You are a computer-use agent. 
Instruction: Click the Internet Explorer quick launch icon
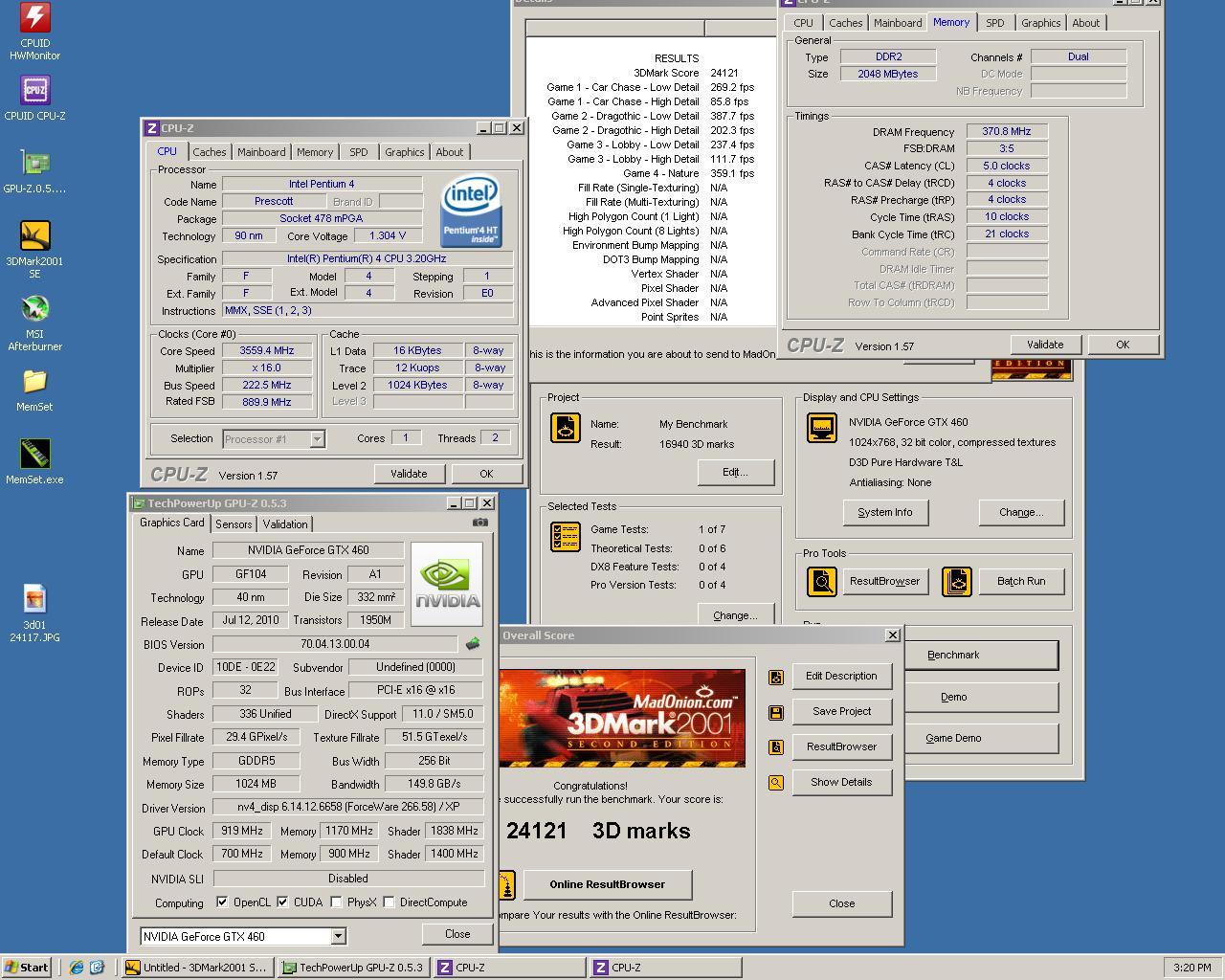click(77, 968)
